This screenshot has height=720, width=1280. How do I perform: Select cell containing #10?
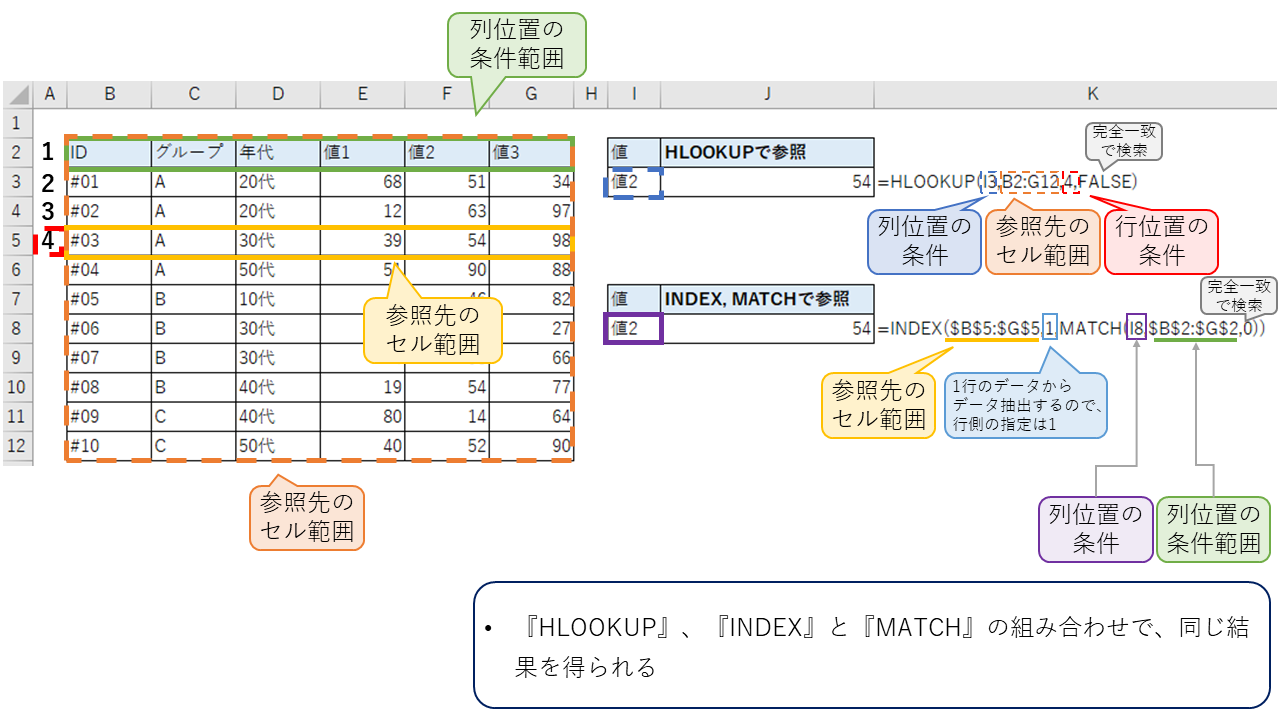[109, 446]
